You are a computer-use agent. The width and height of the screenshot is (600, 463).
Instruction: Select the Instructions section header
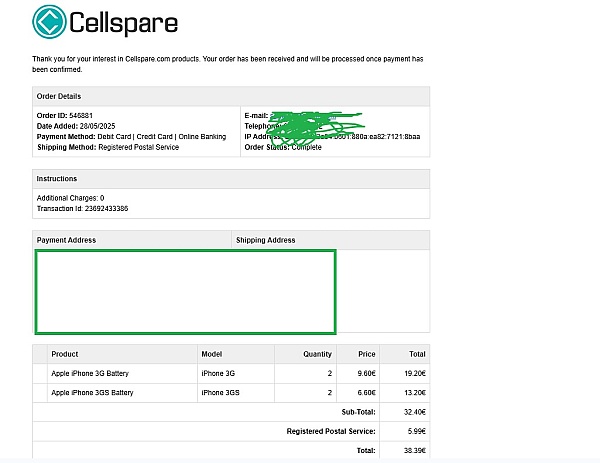tap(57, 178)
